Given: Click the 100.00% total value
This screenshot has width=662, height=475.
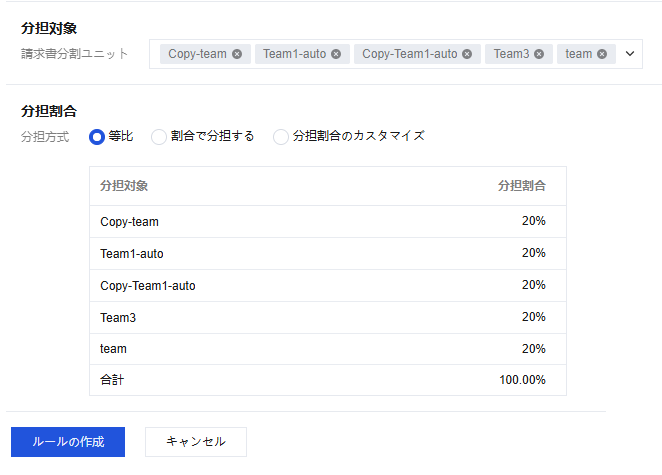Looking at the screenshot, I should tap(522, 380).
